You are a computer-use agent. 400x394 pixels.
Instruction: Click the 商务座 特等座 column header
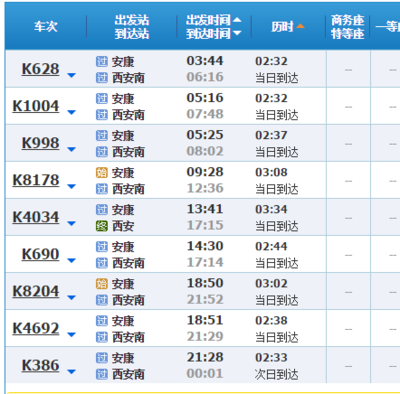pos(348,27)
